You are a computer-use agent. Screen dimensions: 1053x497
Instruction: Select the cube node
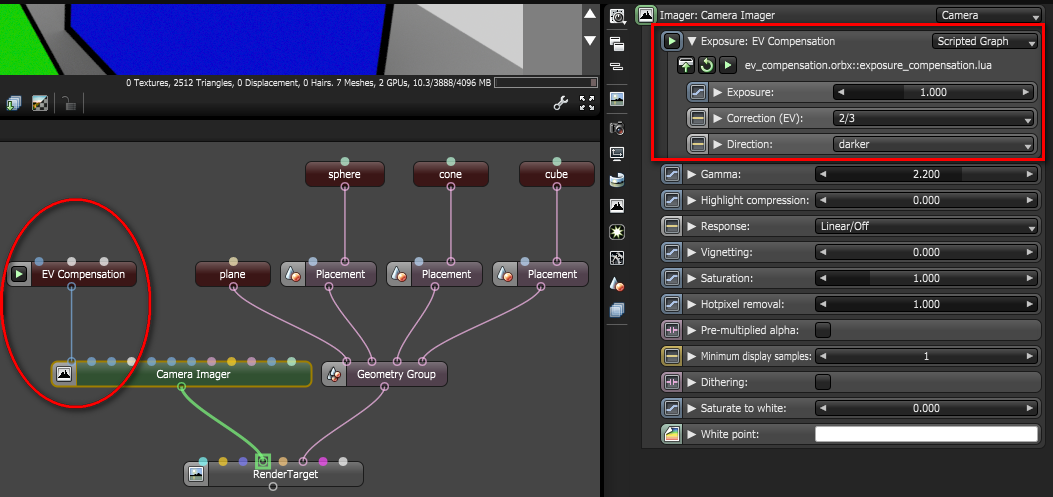click(x=557, y=174)
